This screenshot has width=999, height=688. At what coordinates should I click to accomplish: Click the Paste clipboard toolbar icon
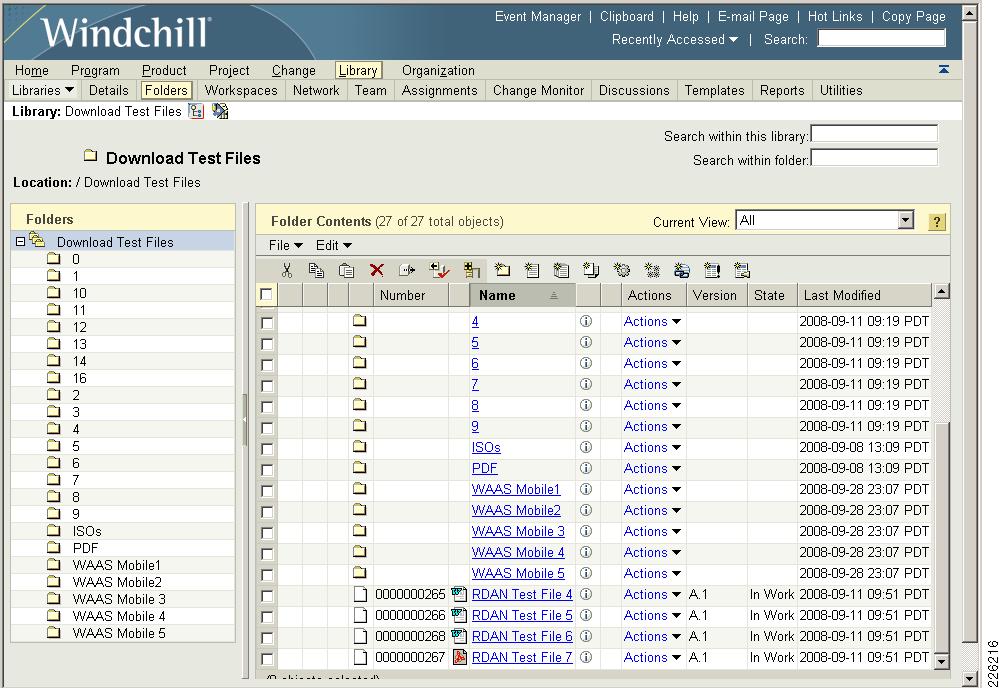coord(346,270)
